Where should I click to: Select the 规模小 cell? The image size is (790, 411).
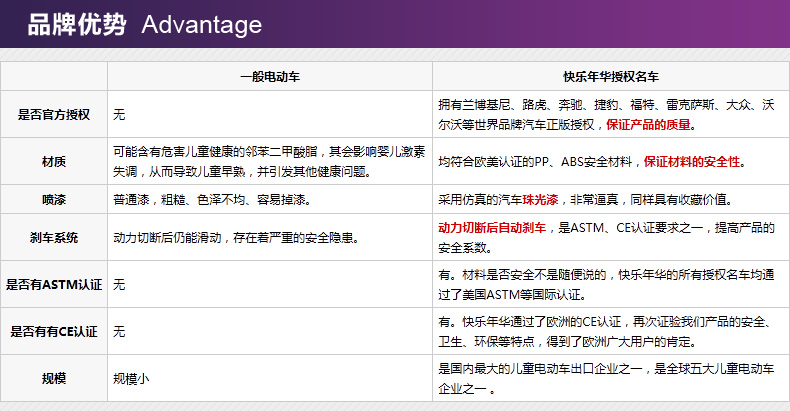[131, 378]
